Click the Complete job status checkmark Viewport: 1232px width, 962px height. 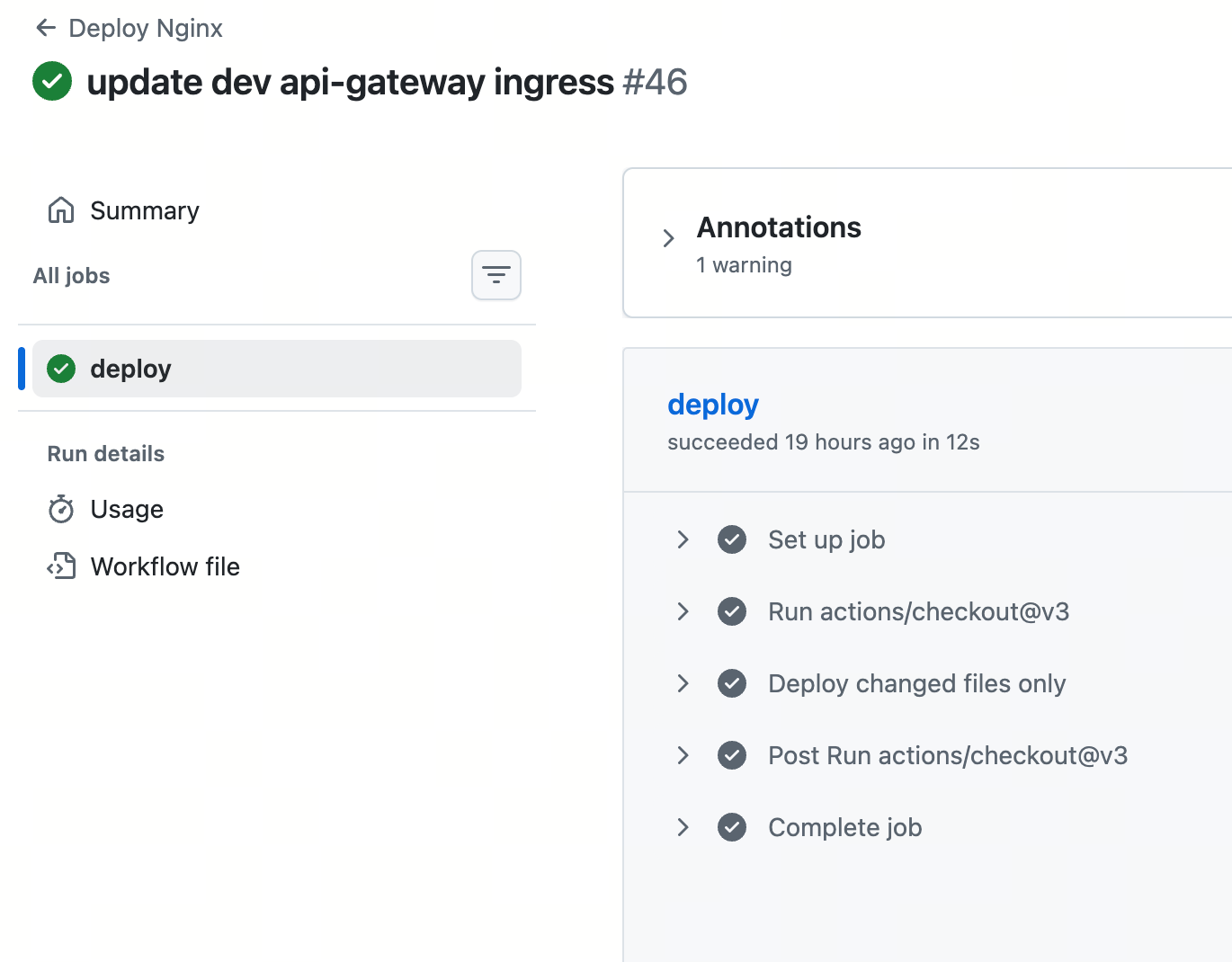tap(732, 827)
